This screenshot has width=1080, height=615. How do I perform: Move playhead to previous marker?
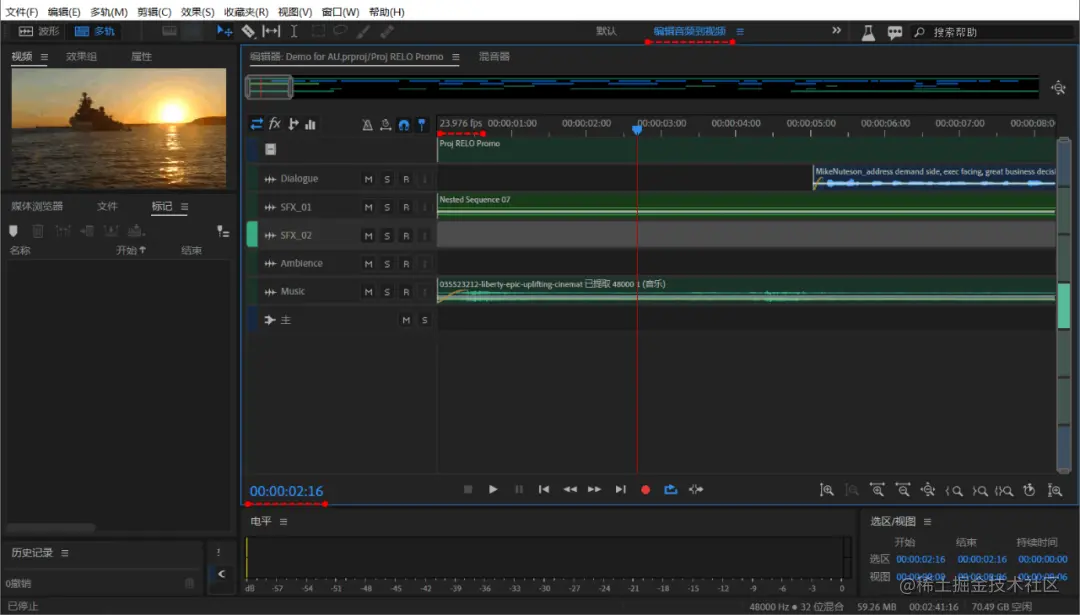(544, 489)
